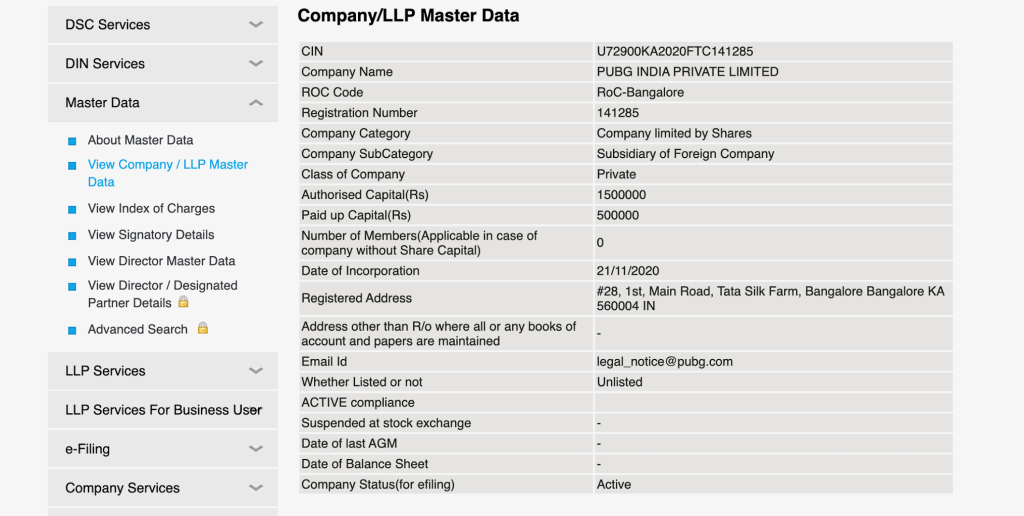Screen dimensions: 1024x516
Task: Click the blue bullet beside Advanced Search
Action: click(72, 330)
